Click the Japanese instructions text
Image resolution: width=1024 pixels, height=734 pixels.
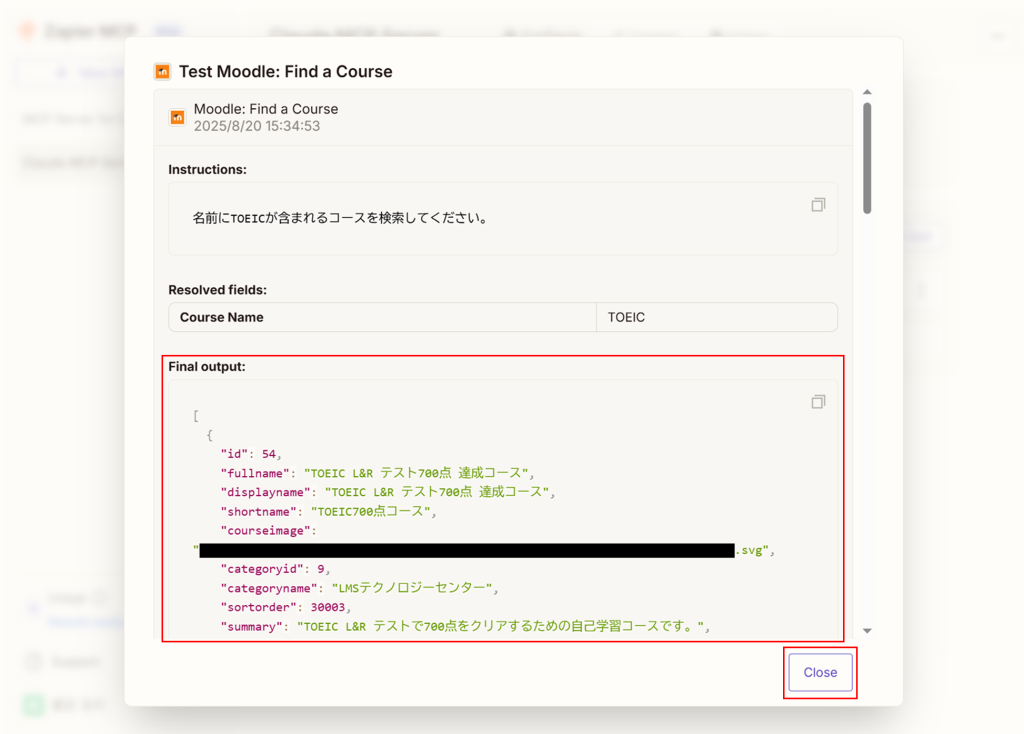point(340,218)
